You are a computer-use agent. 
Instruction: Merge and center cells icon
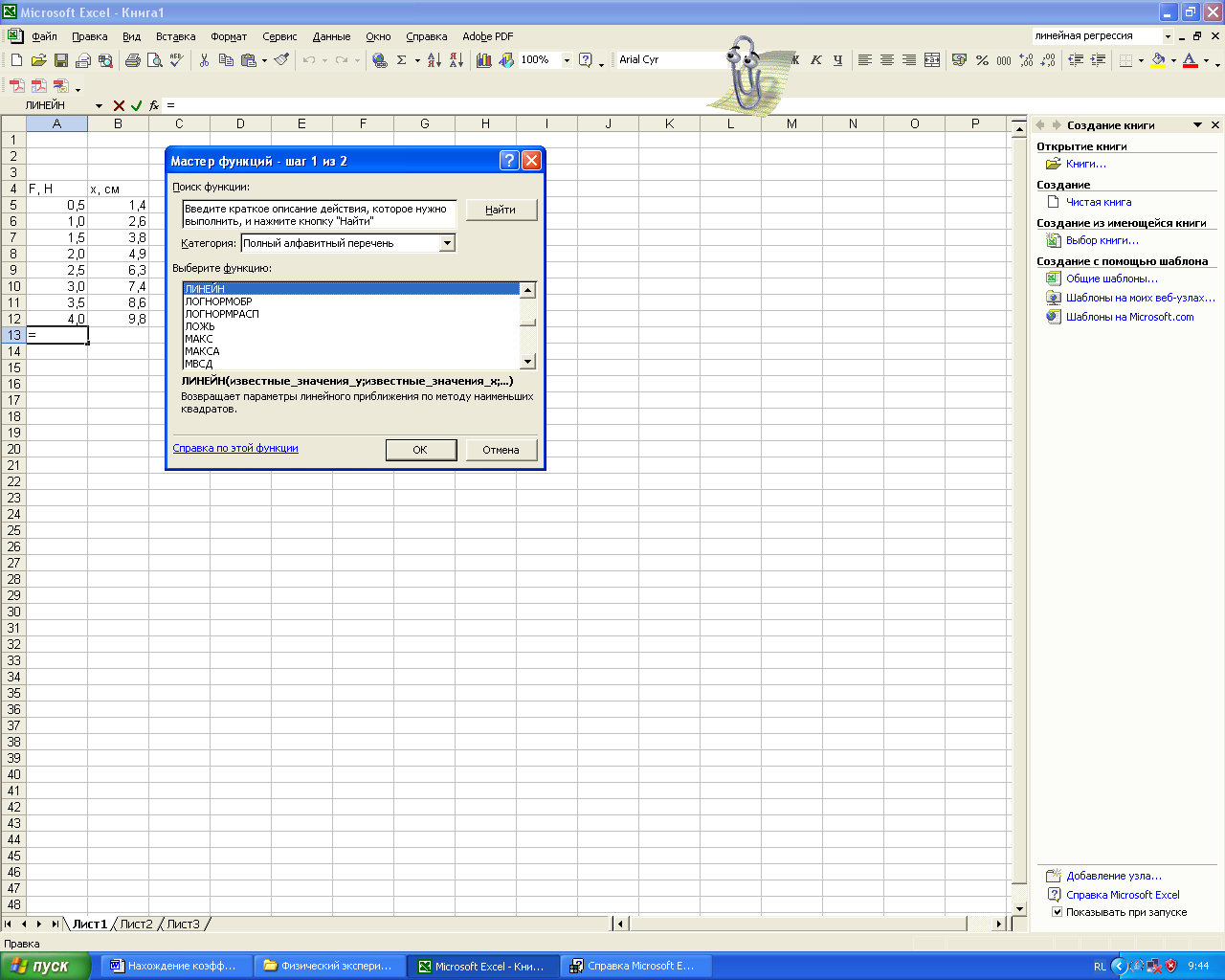[x=932, y=60]
